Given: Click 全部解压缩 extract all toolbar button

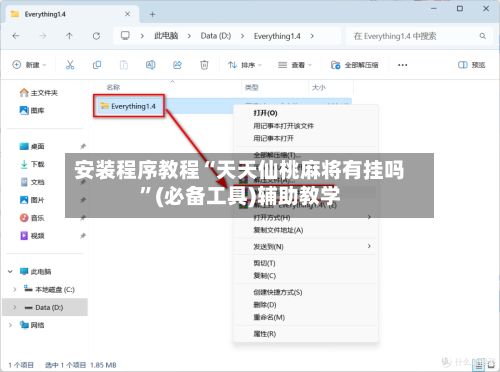Looking at the screenshot, I should click(x=354, y=65).
